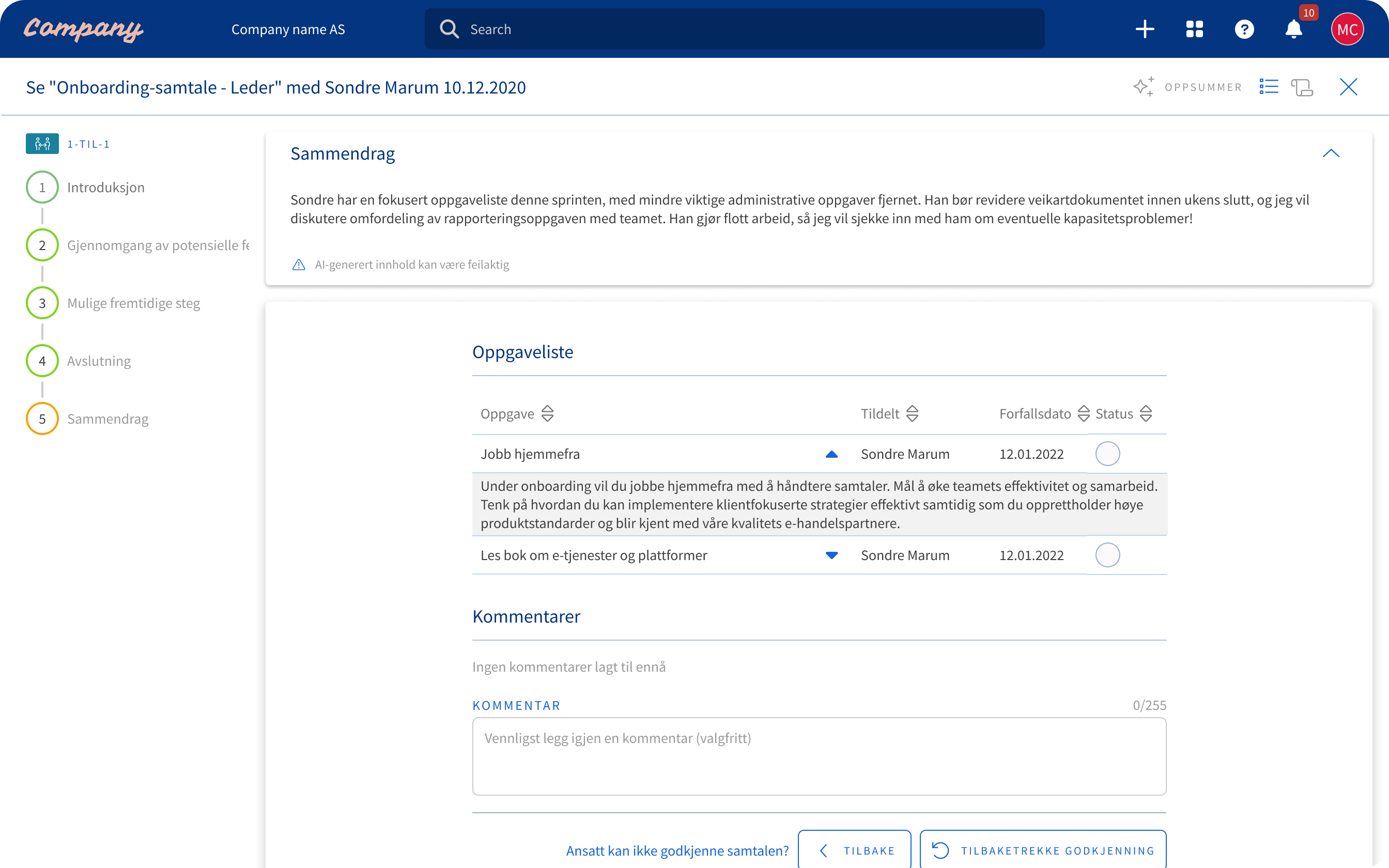Open 'Ansatt kan ikke godkjenne samtalen?' link

(x=677, y=850)
